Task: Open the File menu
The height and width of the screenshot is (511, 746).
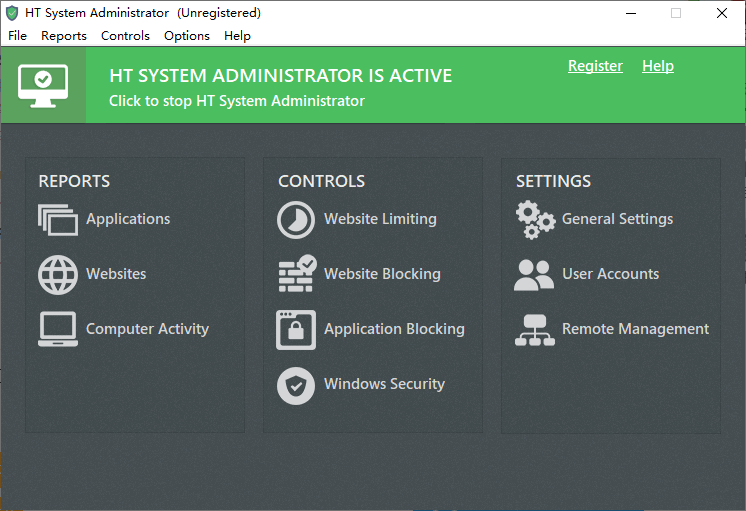Action: point(18,36)
